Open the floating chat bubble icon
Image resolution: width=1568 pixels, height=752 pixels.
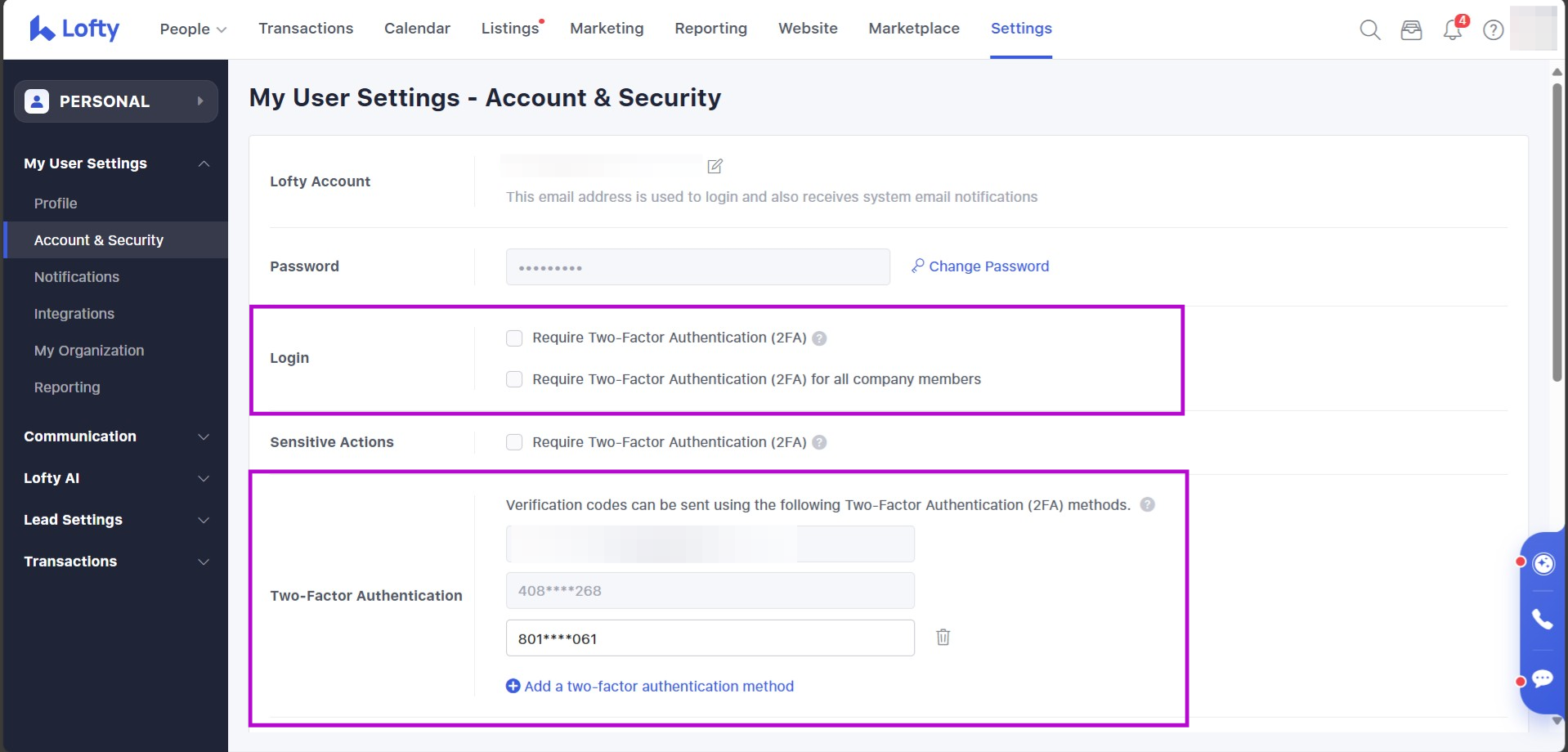(x=1542, y=678)
